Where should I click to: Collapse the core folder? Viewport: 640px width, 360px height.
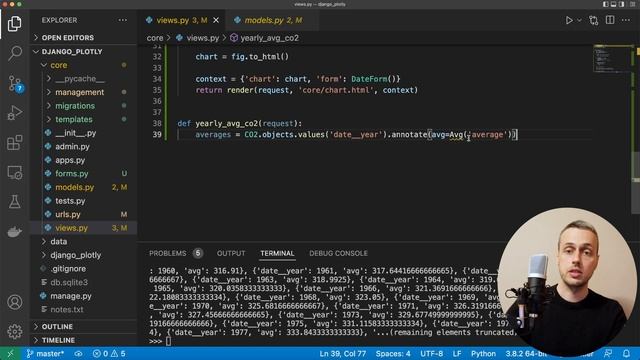[x=84, y=65]
